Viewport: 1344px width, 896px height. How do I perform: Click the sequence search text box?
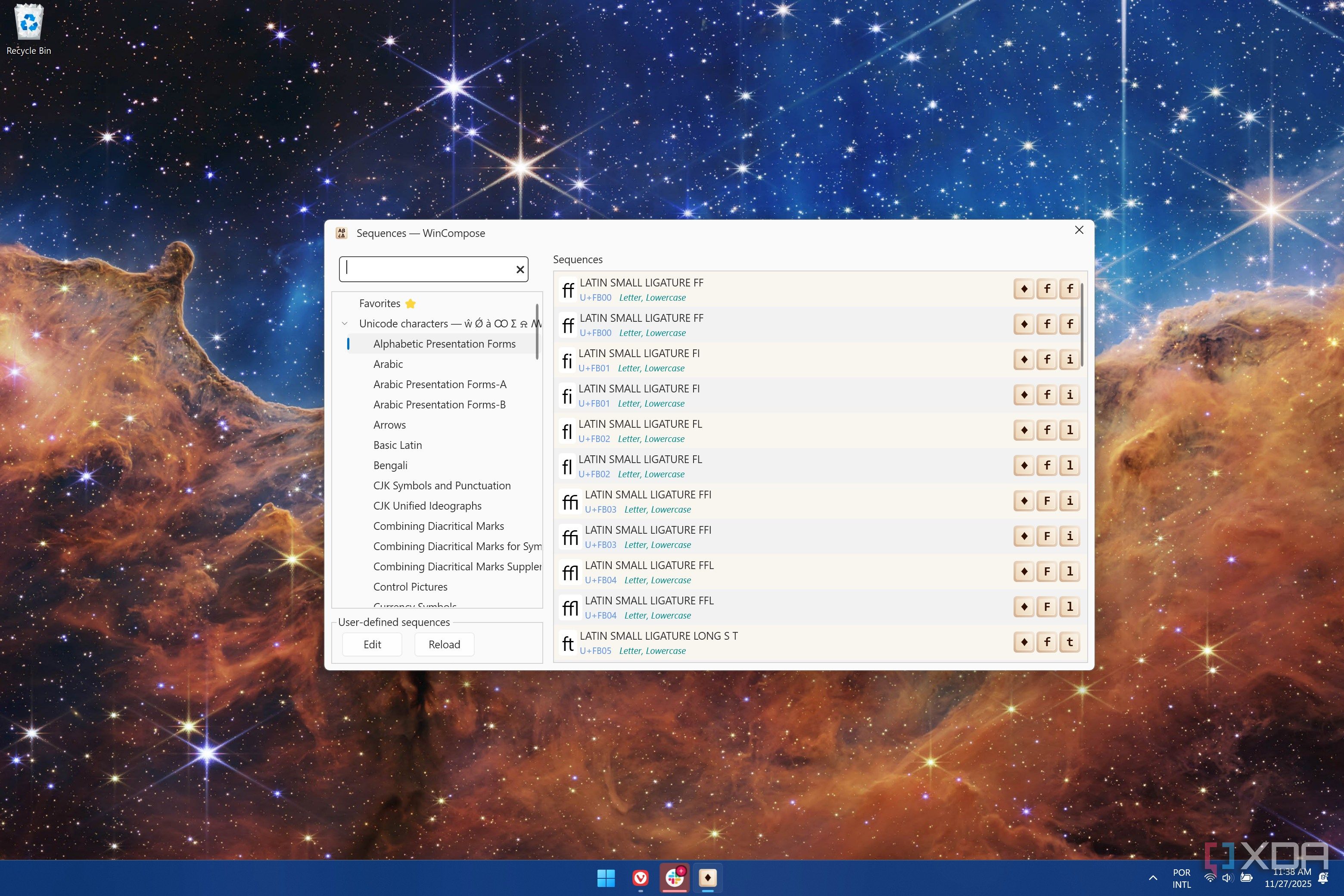pos(433,269)
